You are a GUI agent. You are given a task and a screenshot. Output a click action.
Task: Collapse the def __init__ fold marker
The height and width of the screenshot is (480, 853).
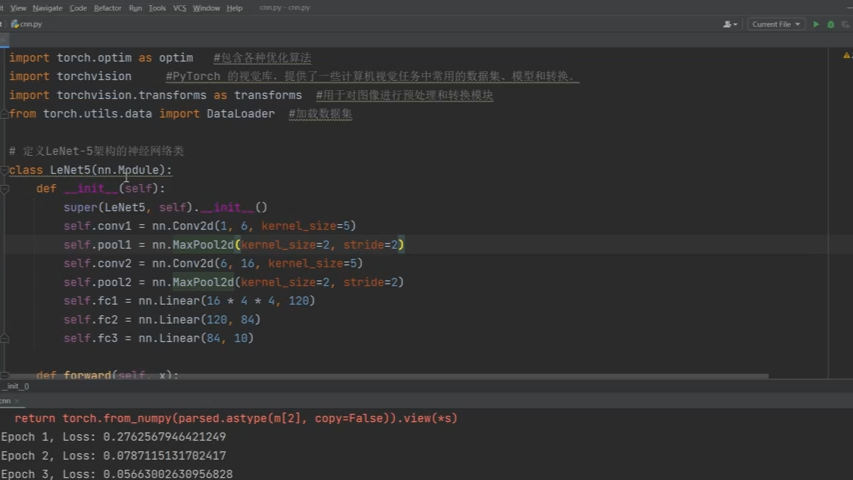4,189
